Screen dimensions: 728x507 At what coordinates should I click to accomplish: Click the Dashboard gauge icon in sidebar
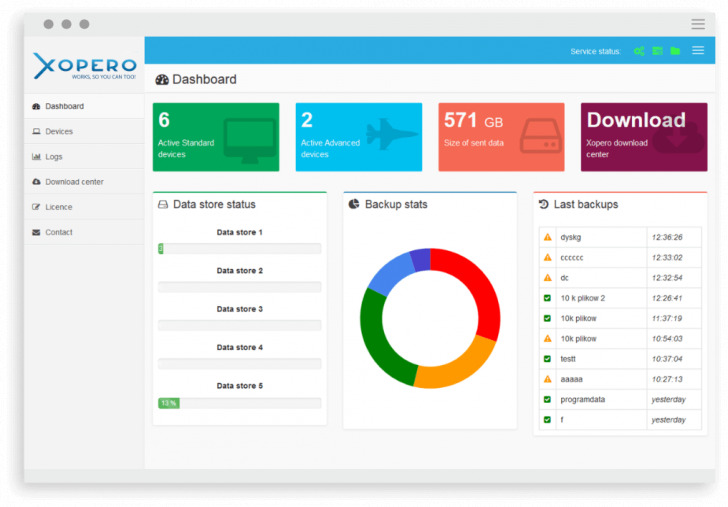[x=36, y=106]
